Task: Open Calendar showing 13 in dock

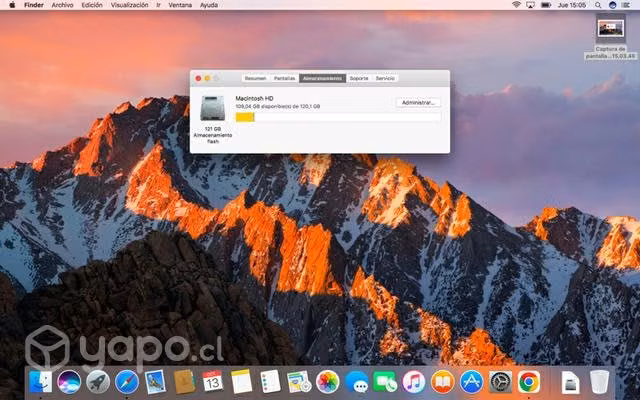Action: click(213, 381)
